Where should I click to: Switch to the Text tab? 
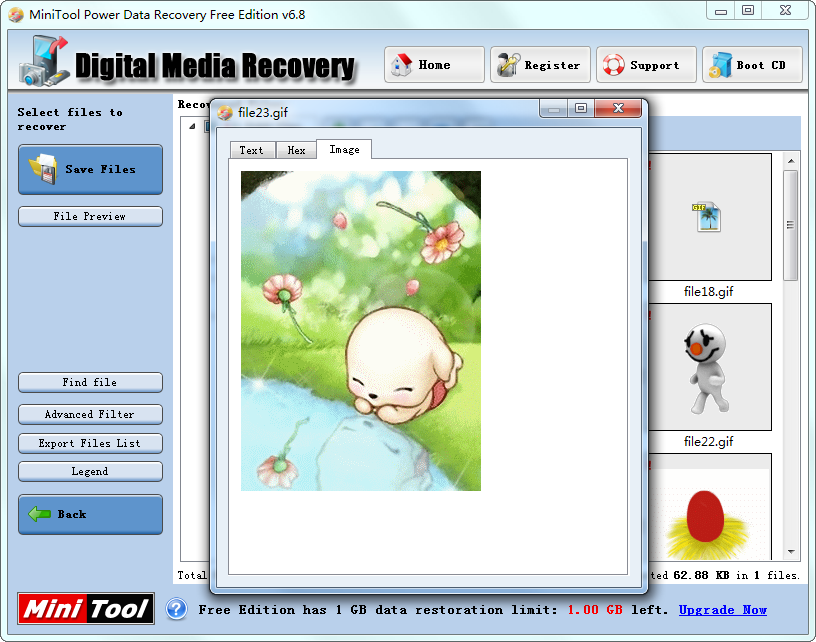pos(252,150)
